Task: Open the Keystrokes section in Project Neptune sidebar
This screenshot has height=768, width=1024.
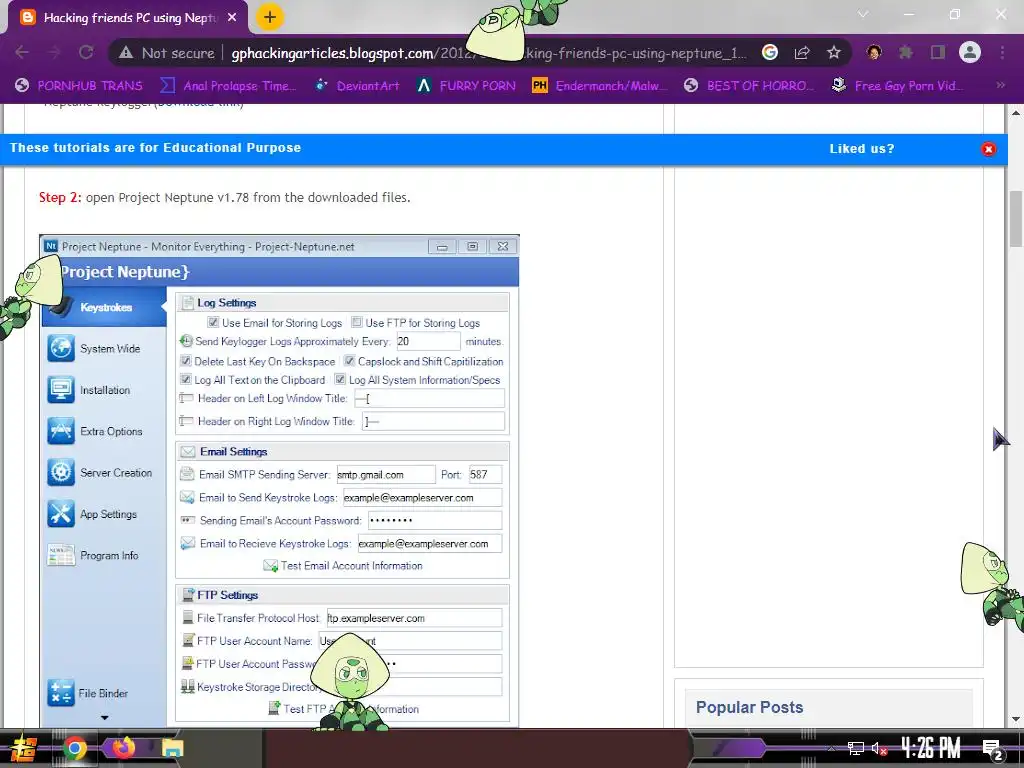Action: (x=104, y=307)
